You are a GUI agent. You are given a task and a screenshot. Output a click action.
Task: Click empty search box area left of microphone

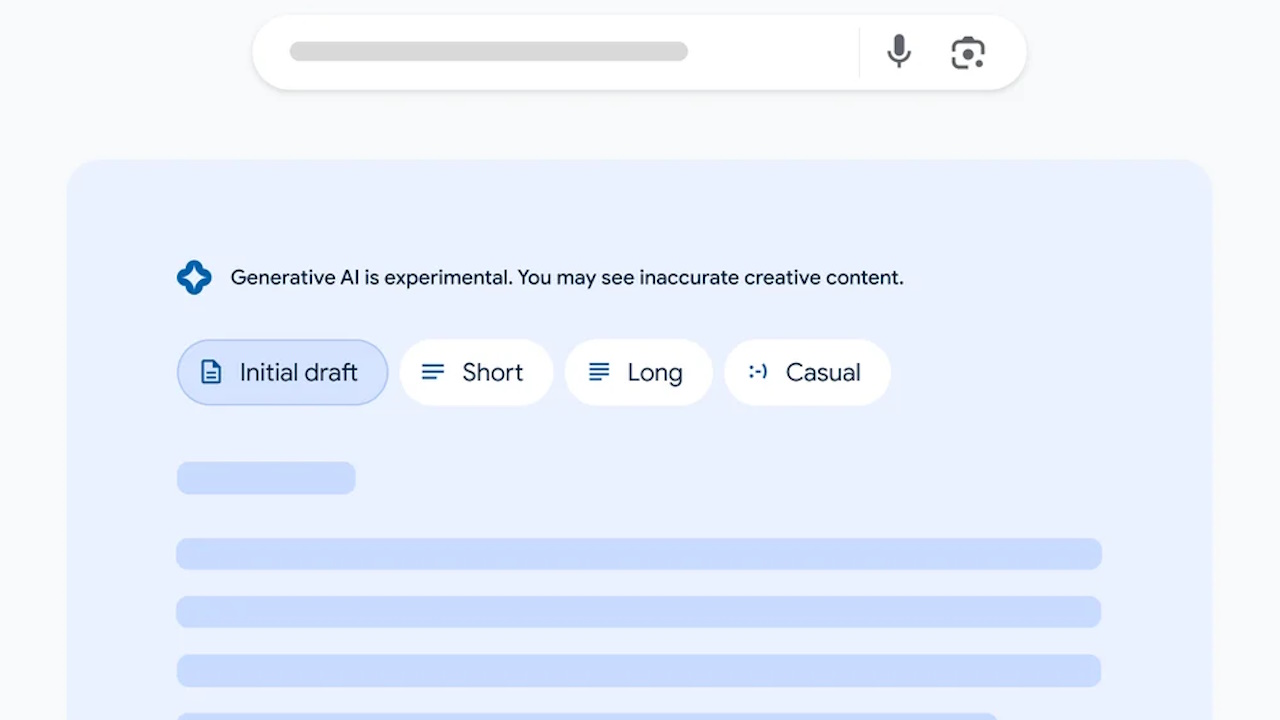click(x=770, y=52)
